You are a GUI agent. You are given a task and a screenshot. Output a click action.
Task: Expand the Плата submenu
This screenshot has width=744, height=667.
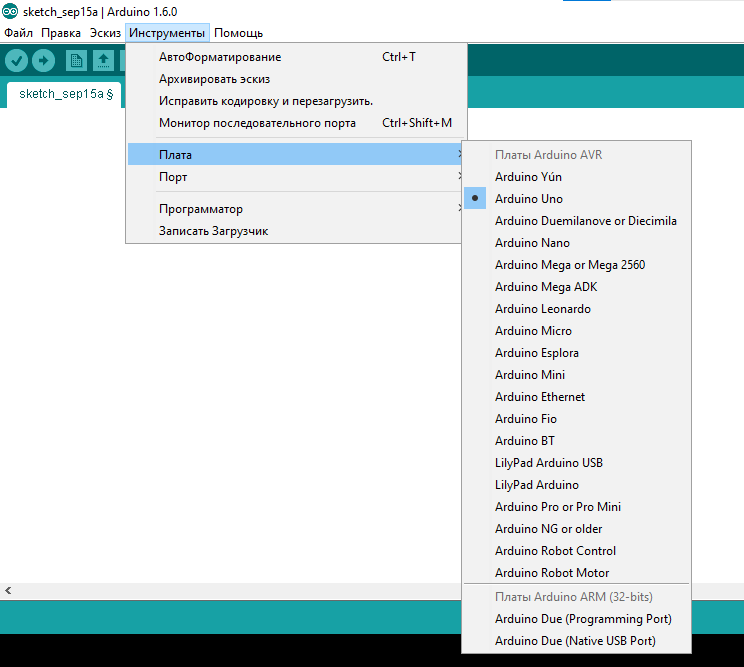coord(295,155)
